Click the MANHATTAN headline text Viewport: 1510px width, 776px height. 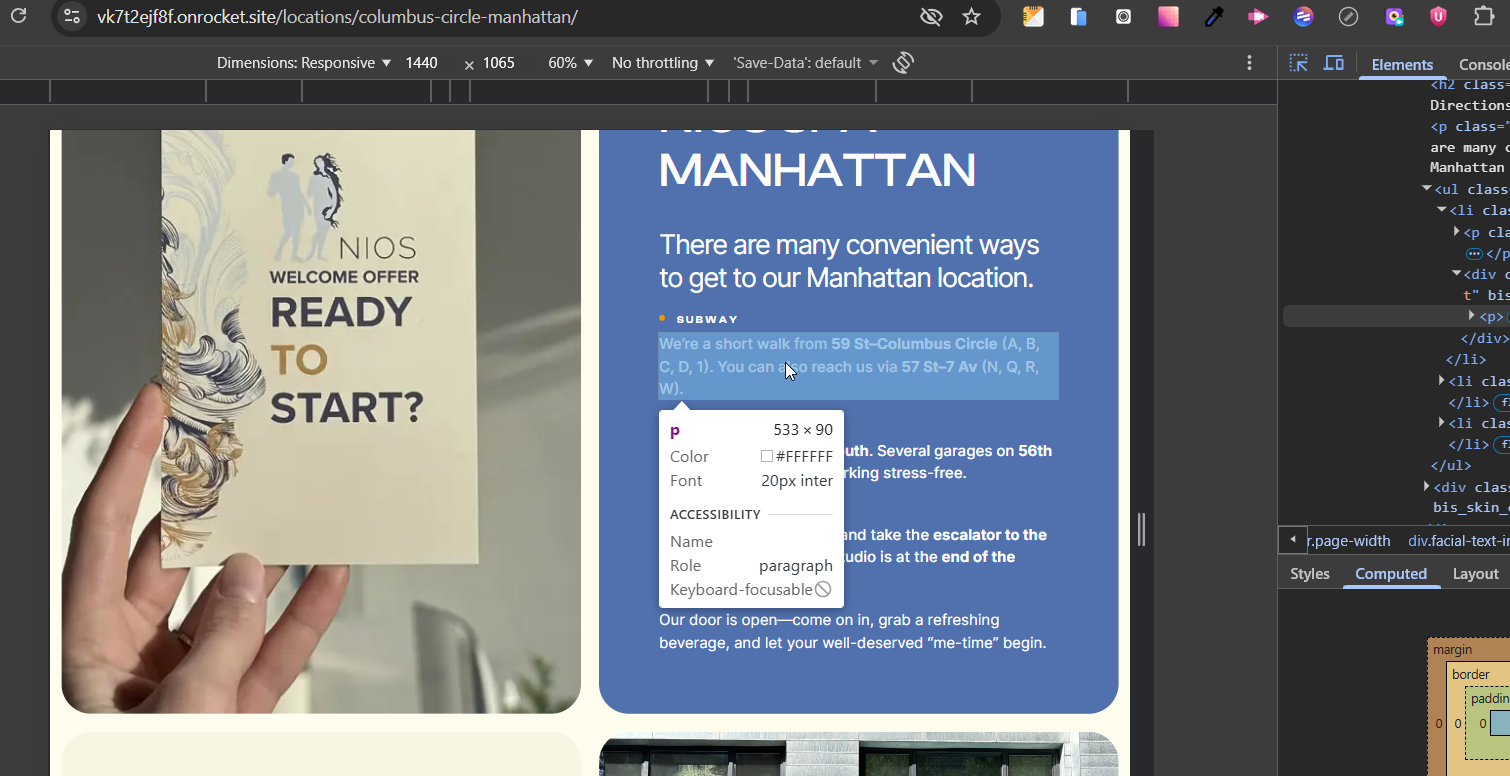tap(817, 171)
